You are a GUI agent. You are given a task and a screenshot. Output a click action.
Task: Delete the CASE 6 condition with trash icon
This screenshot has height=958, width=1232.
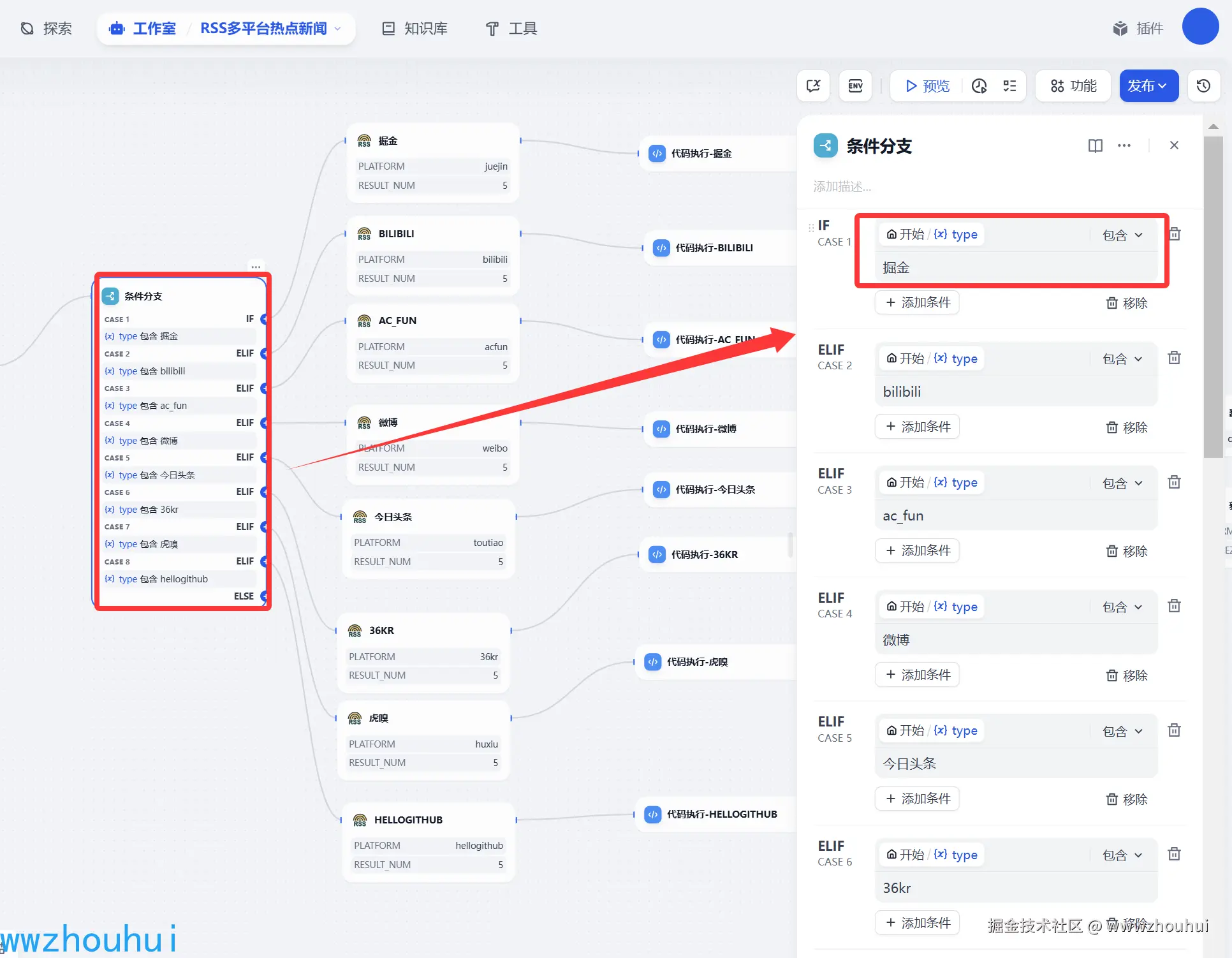(1174, 854)
